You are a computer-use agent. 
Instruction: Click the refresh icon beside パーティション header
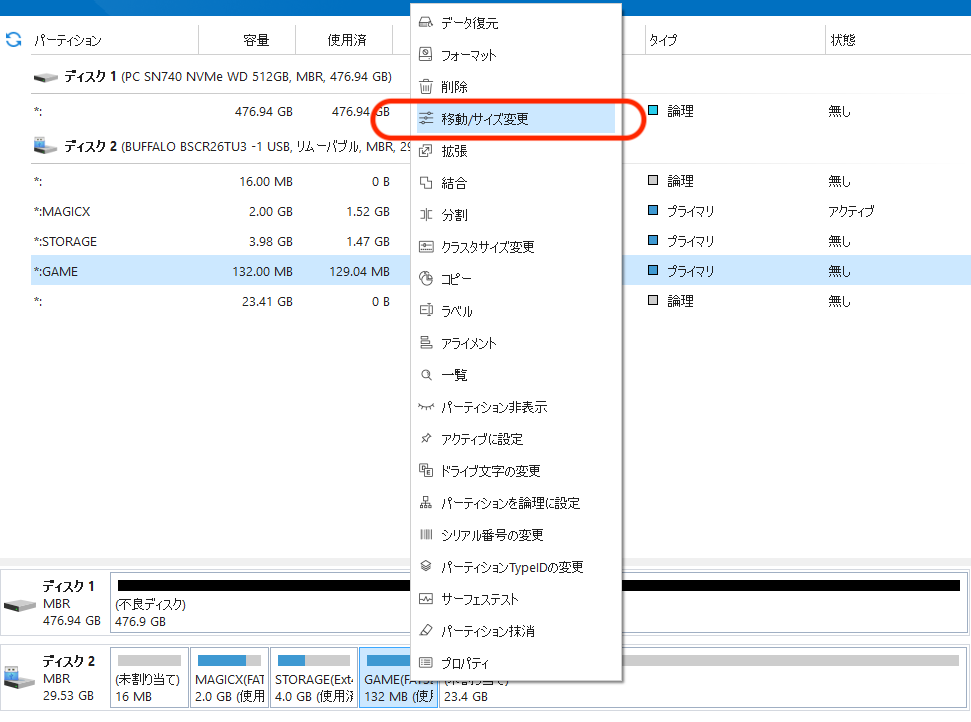click(x=14, y=40)
